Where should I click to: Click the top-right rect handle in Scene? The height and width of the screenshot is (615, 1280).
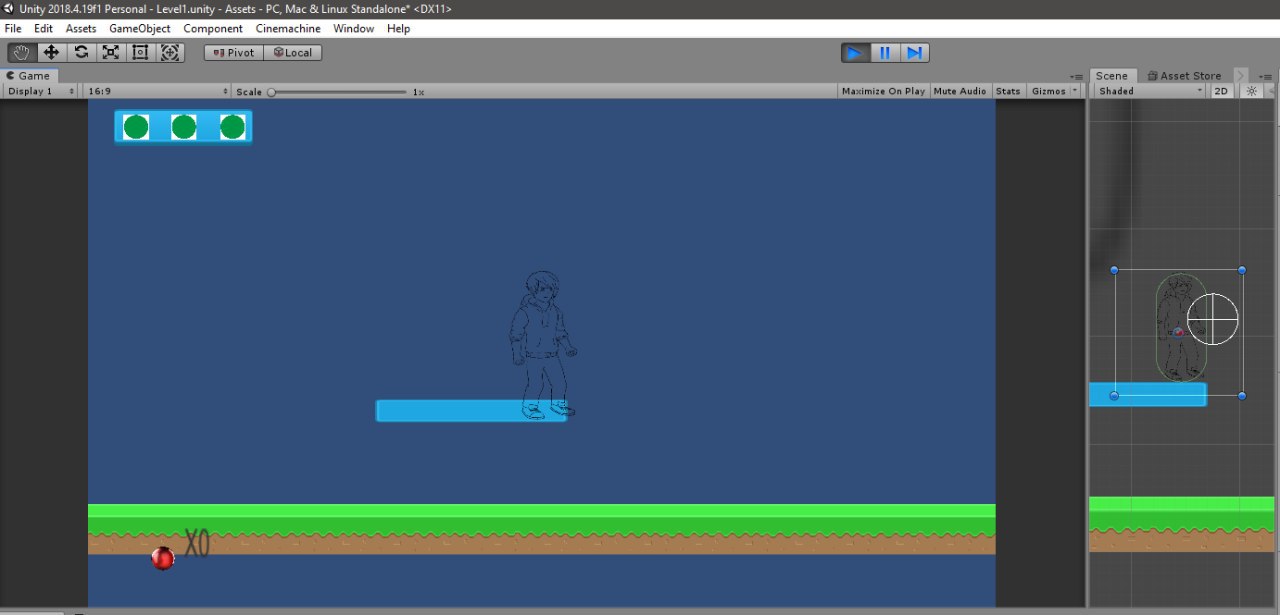click(x=1242, y=270)
